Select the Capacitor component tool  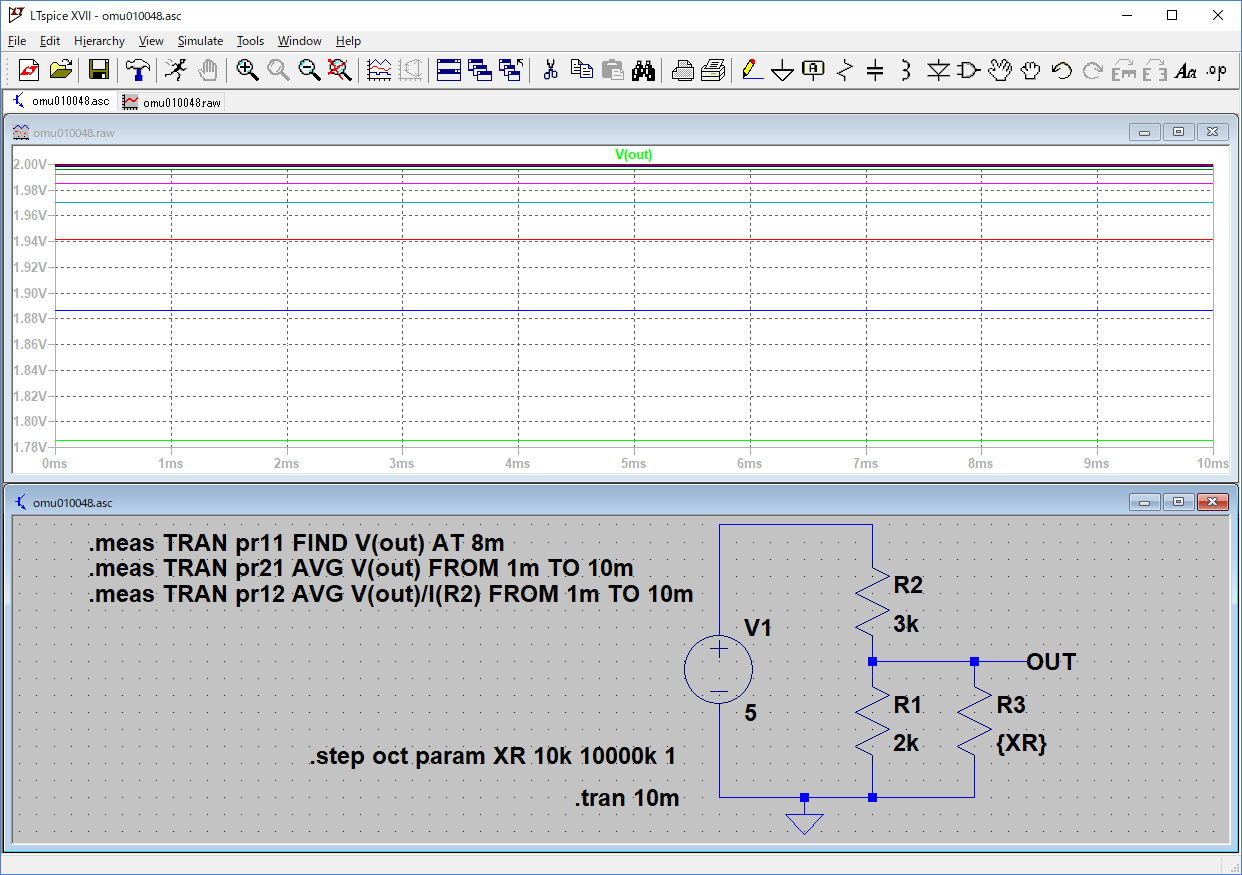pos(875,70)
